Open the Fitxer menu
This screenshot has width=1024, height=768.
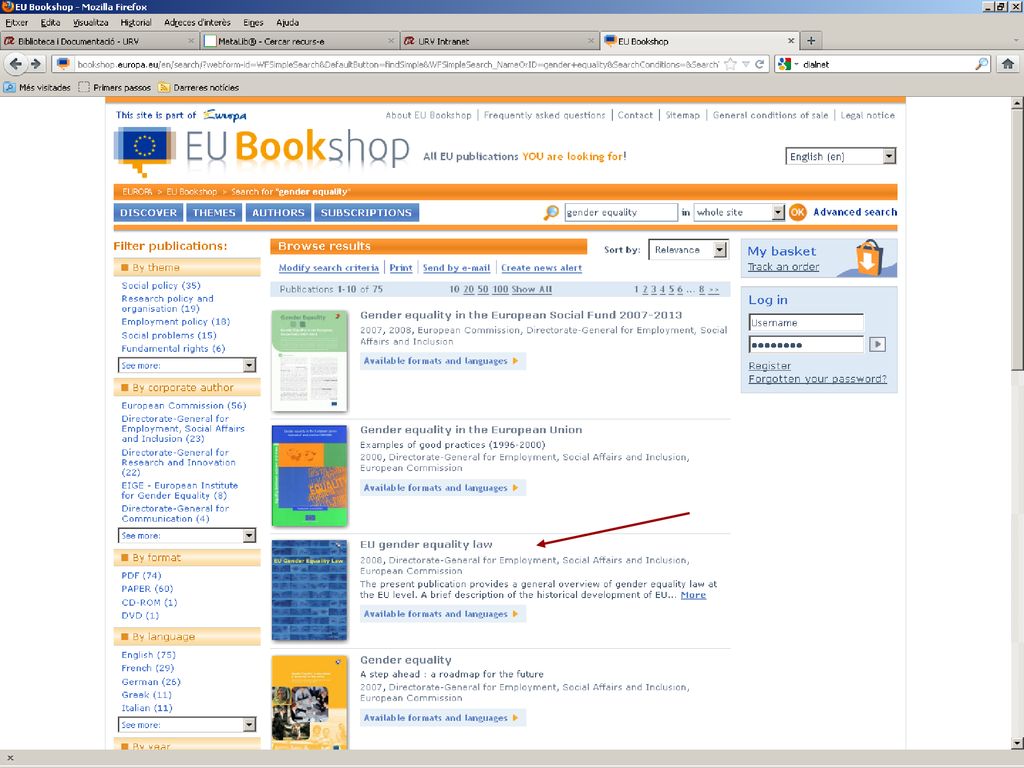click(x=16, y=22)
